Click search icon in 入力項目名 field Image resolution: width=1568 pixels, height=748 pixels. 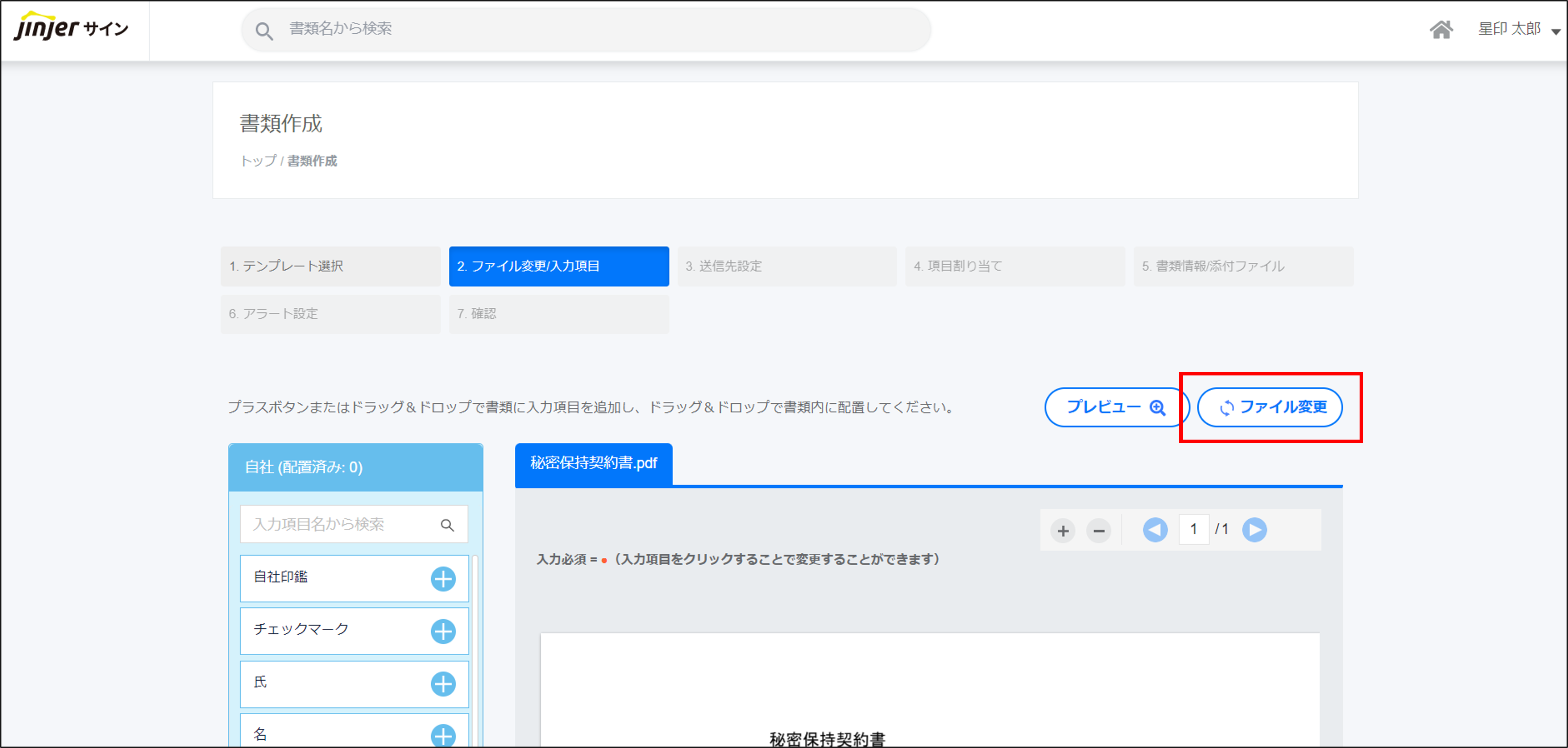(x=447, y=525)
